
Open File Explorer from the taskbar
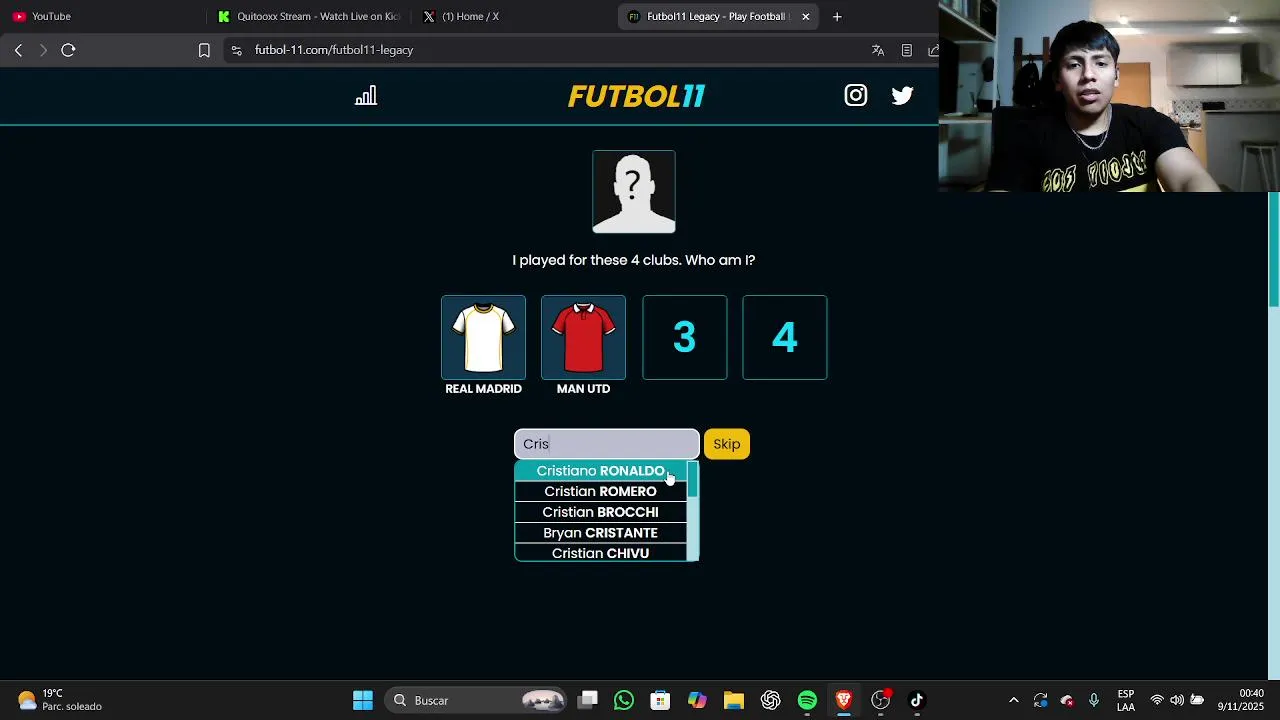click(734, 700)
